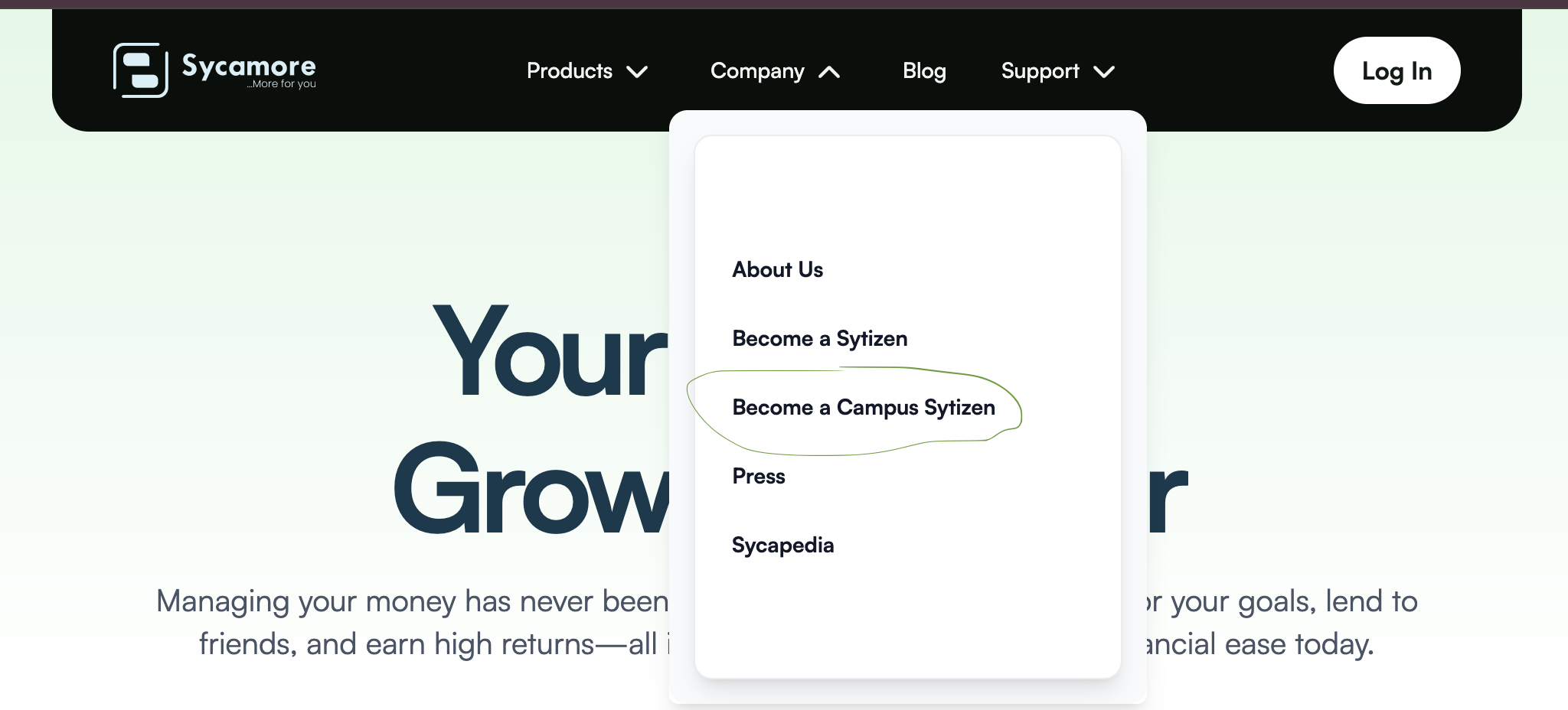Click the Sycamore logo icon

(141, 70)
